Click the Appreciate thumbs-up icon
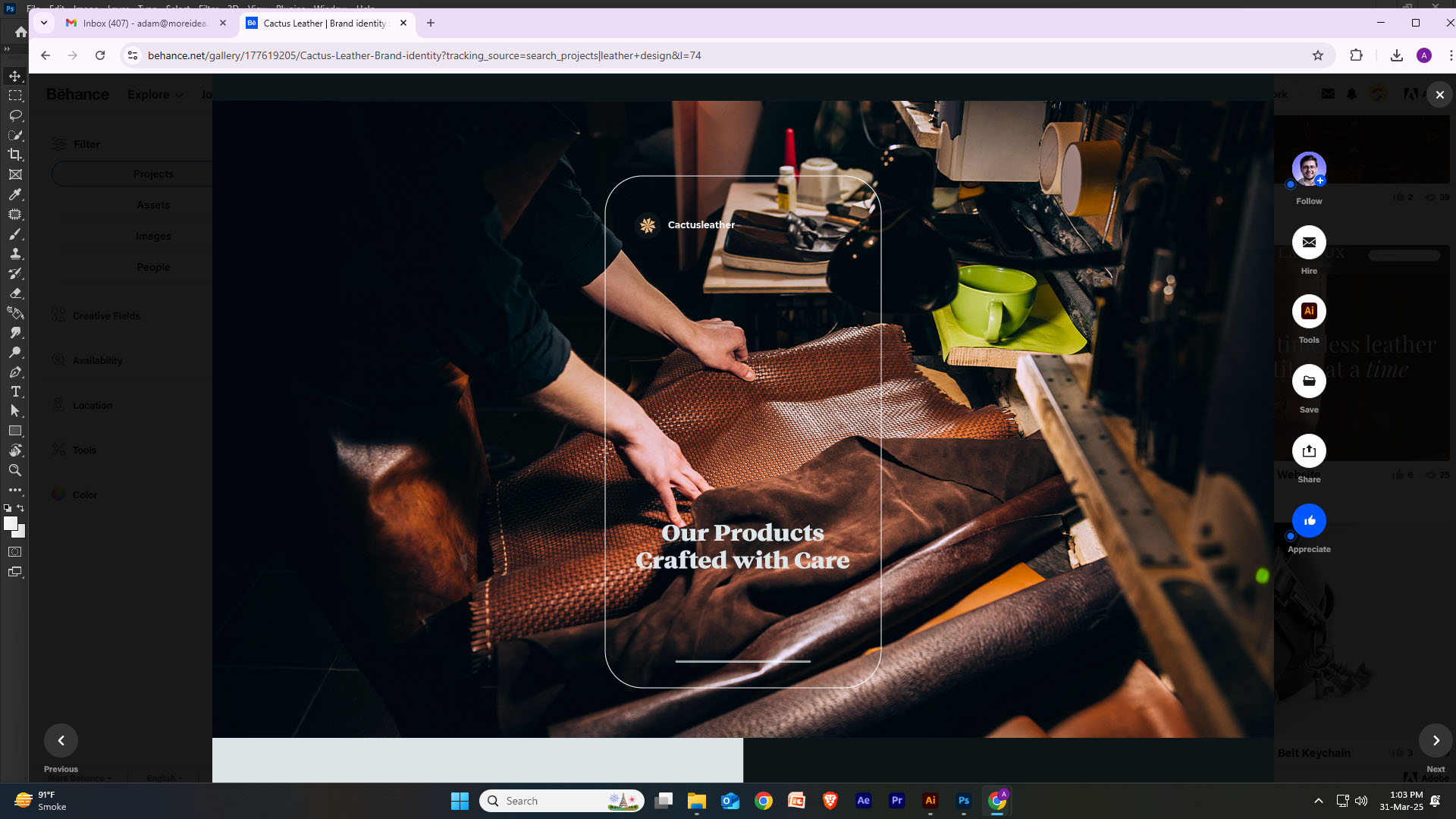The image size is (1456, 819). coord(1309,521)
